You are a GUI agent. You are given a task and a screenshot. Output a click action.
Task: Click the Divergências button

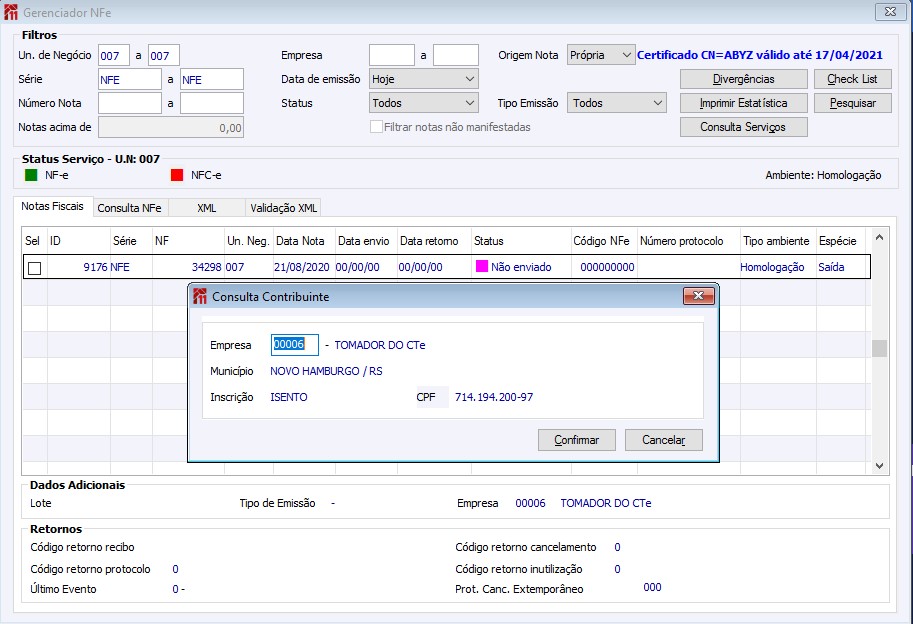(744, 79)
